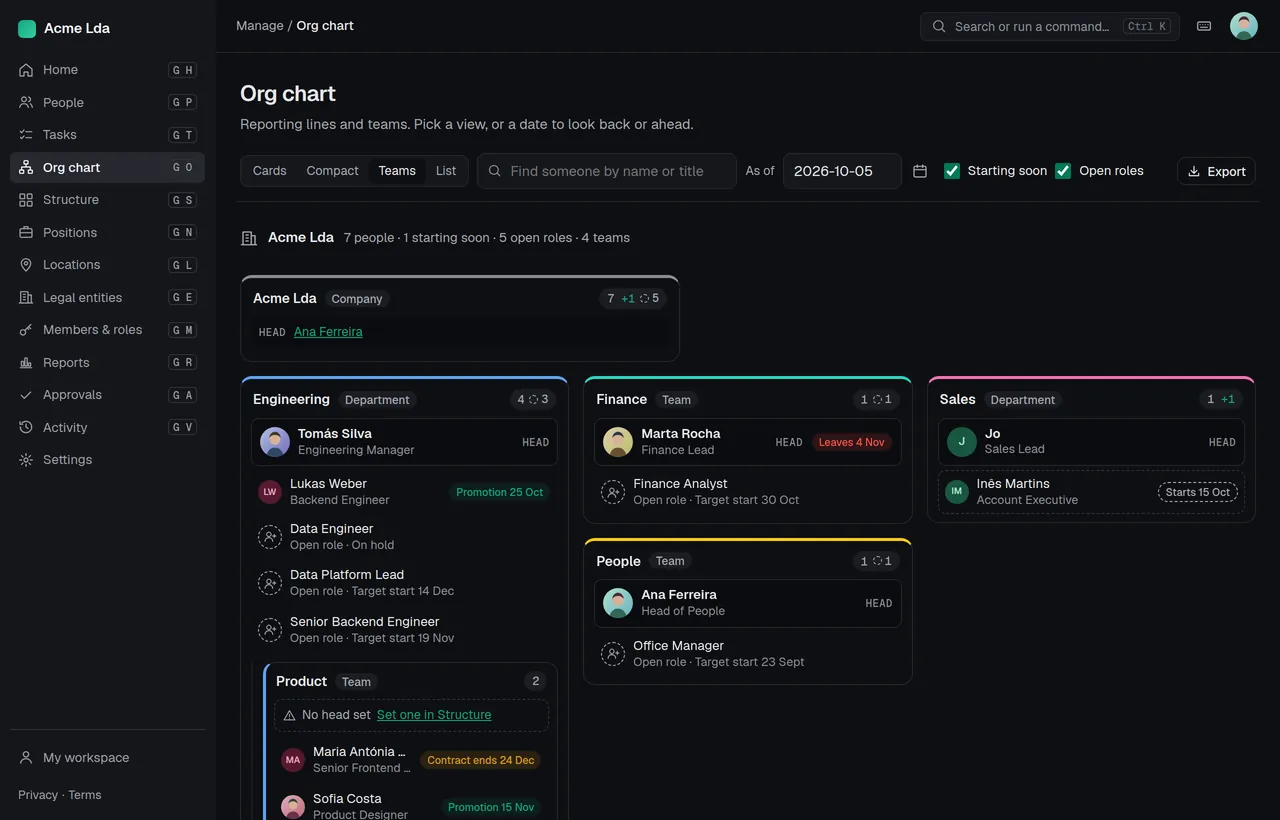Click the Lukas Weber row
This screenshot has width=1280, height=820.
pos(404,492)
